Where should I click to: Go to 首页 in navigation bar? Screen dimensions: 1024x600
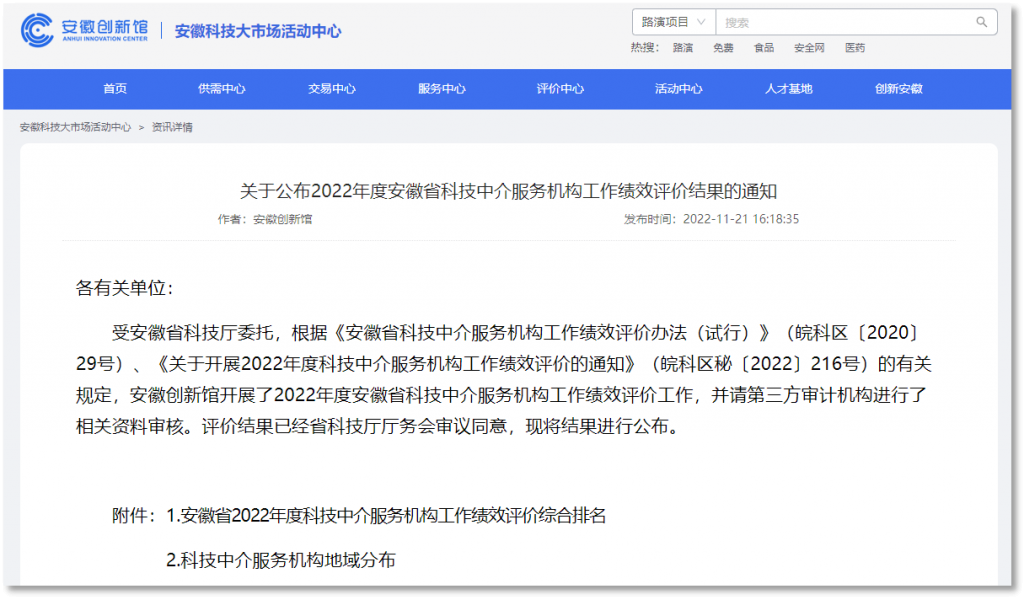115,89
